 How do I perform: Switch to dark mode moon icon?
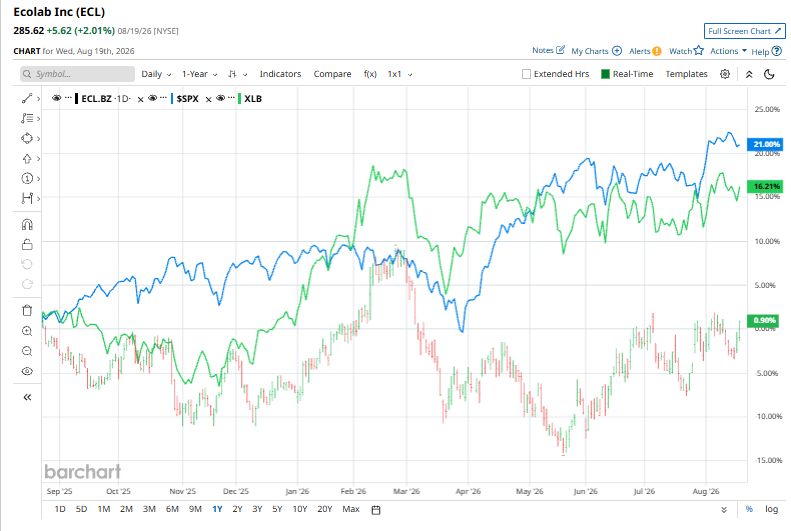(x=769, y=74)
